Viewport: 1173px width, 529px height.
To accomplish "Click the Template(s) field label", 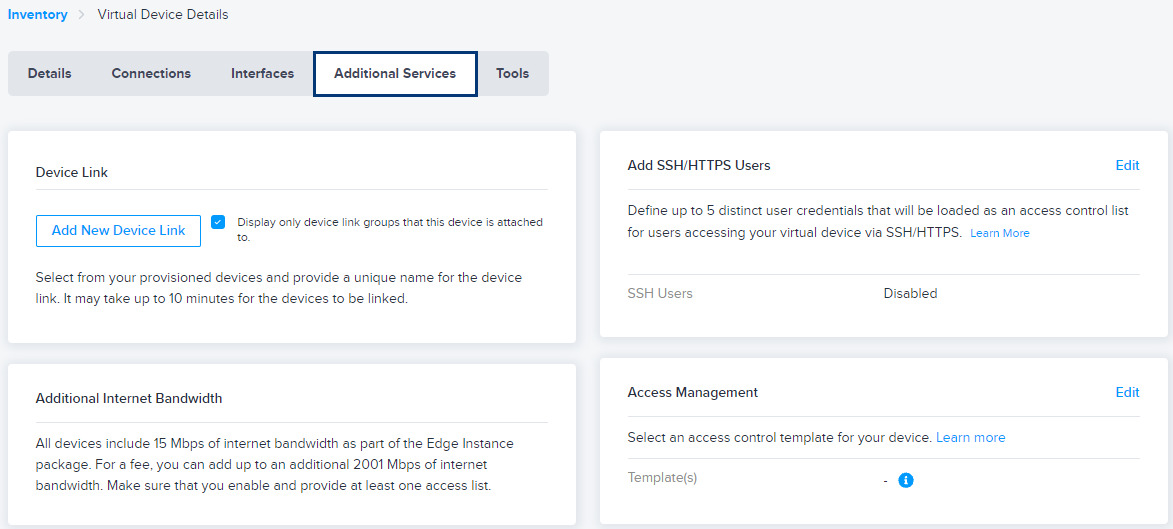I will [662, 477].
